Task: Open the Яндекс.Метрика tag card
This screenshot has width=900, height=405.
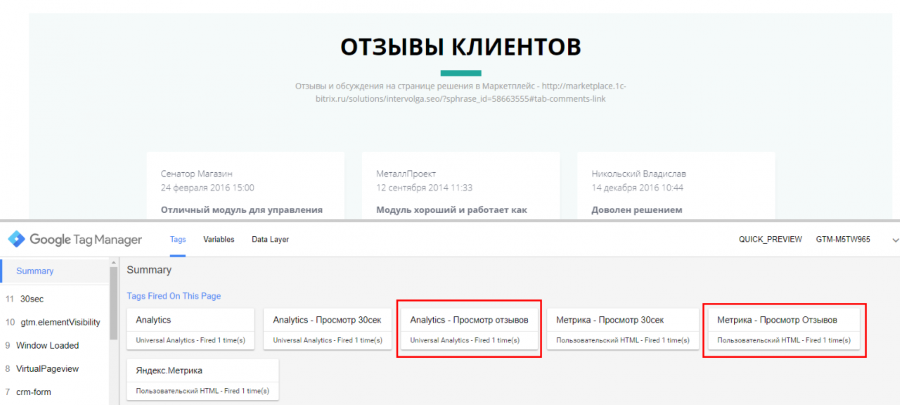Action: click(203, 380)
